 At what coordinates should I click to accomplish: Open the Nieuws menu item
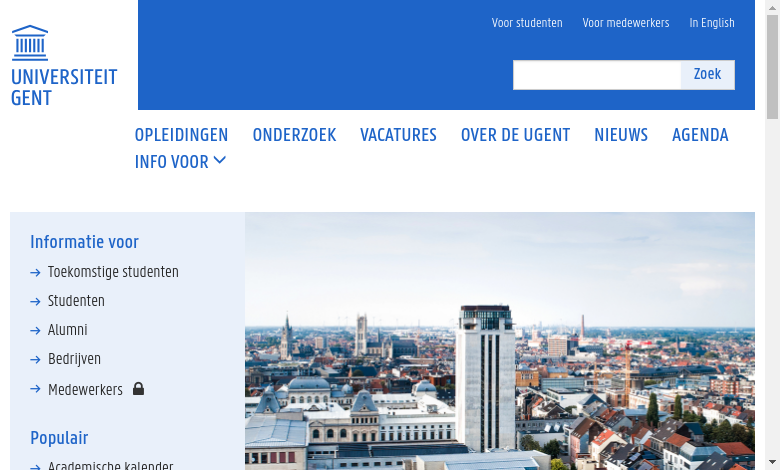tap(621, 135)
